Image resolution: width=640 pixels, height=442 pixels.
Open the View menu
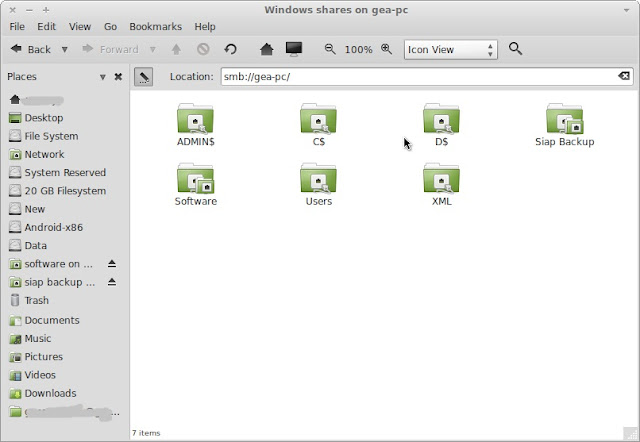pyautogui.click(x=80, y=27)
